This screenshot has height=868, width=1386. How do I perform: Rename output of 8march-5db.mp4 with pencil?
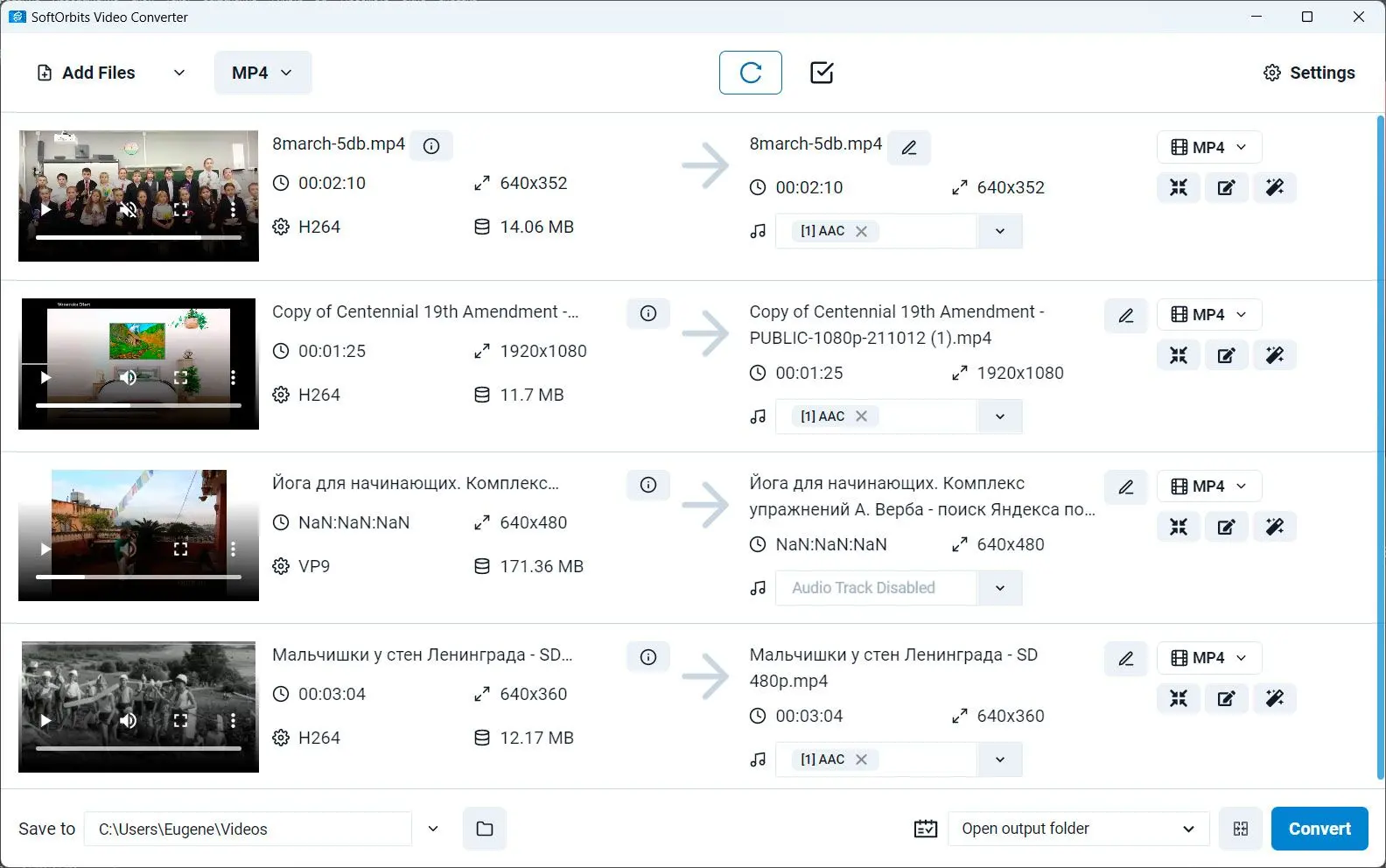tap(909, 148)
